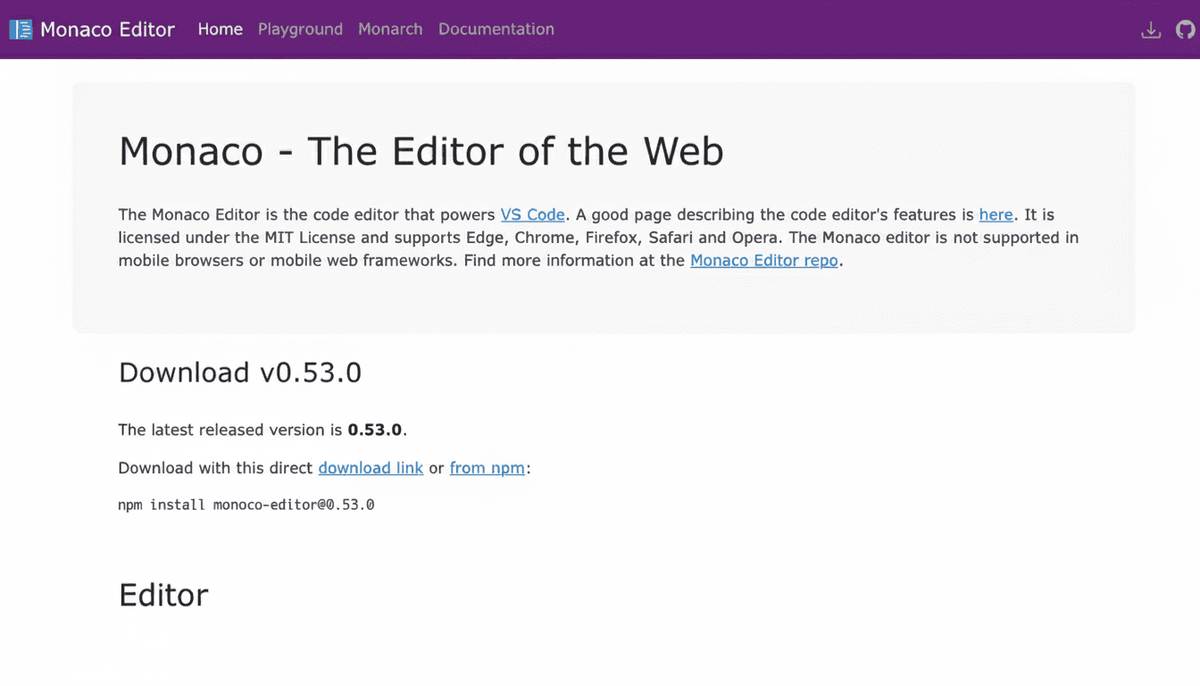The width and height of the screenshot is (1200, 686).
Task: Open the Monaco Editor repo link
Action: pyautogui.click(x=764, y=260)
